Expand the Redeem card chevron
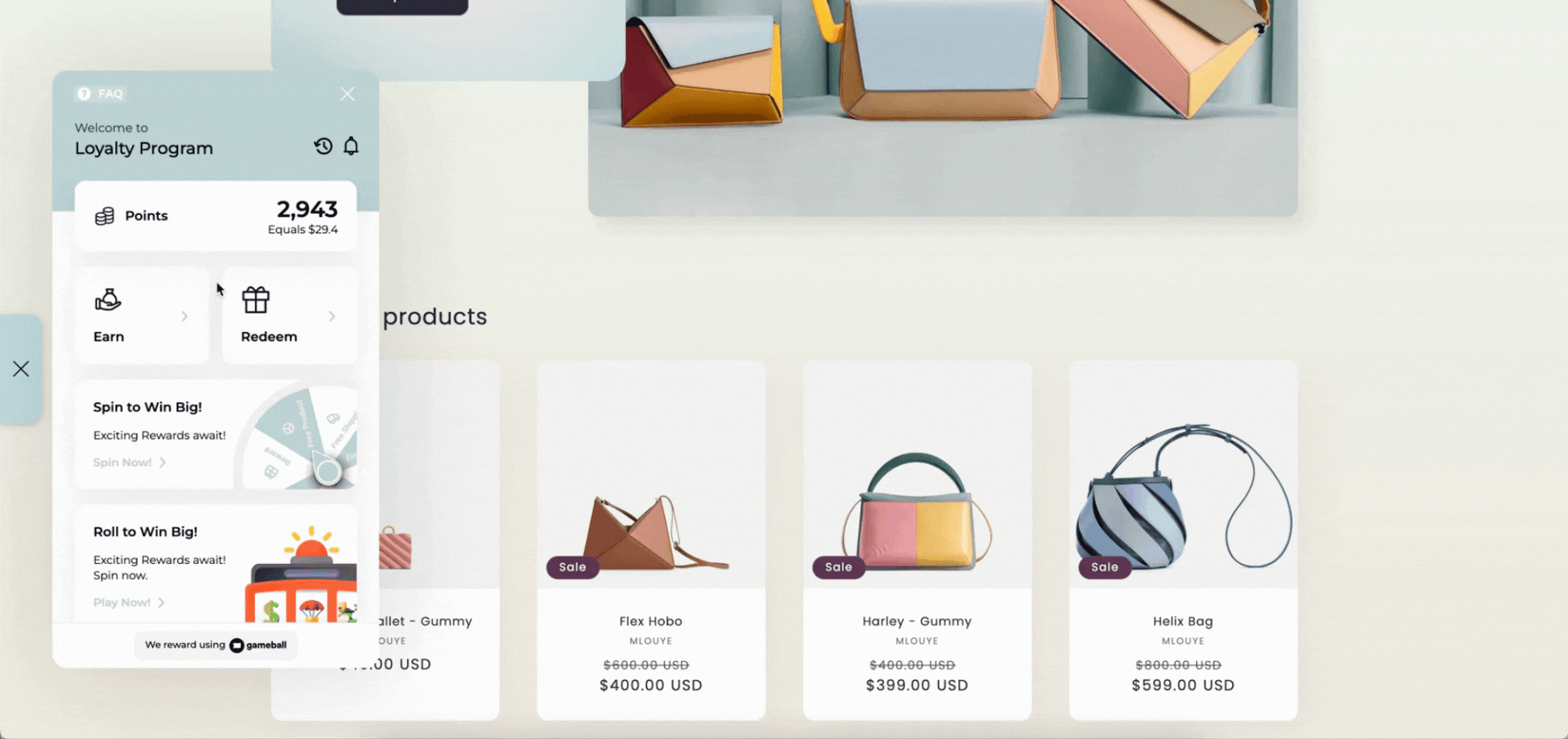This screenshot has width=1568, height=739. pos(332,316)
